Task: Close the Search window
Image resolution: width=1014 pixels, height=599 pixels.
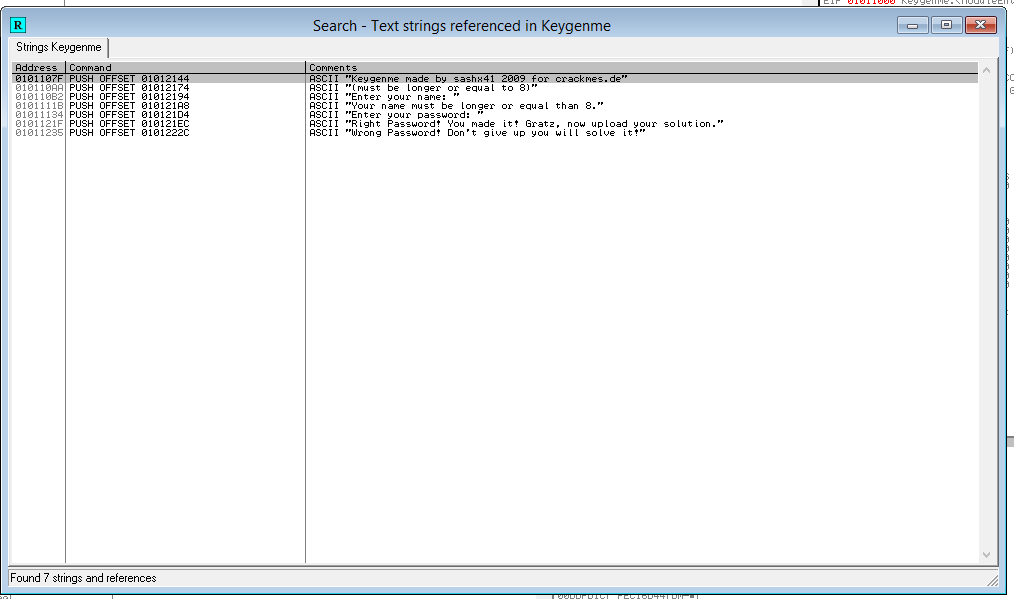Action: pyautogui.click(x=980, y=25)
